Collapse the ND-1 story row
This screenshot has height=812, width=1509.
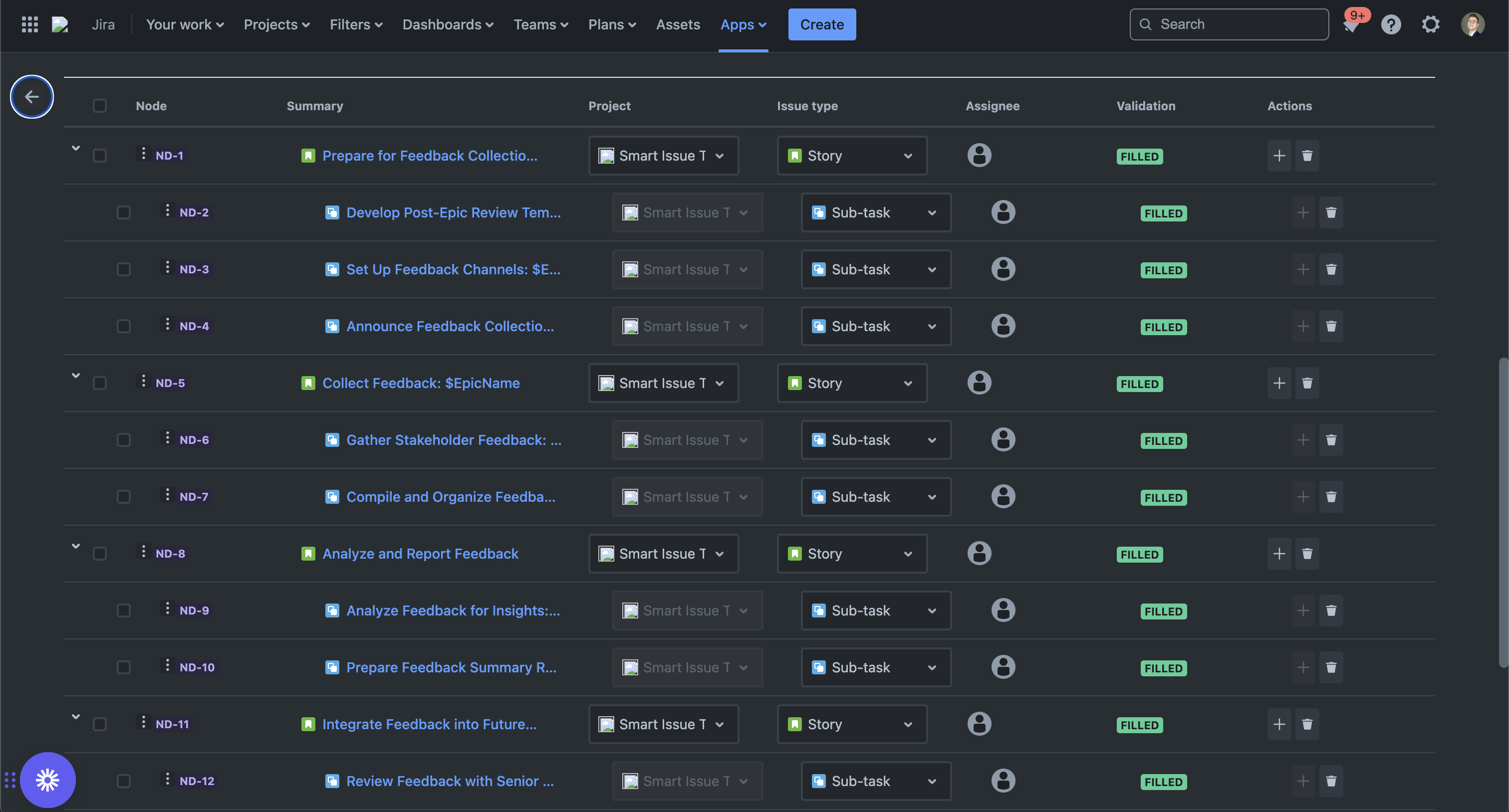coord(75,149)
